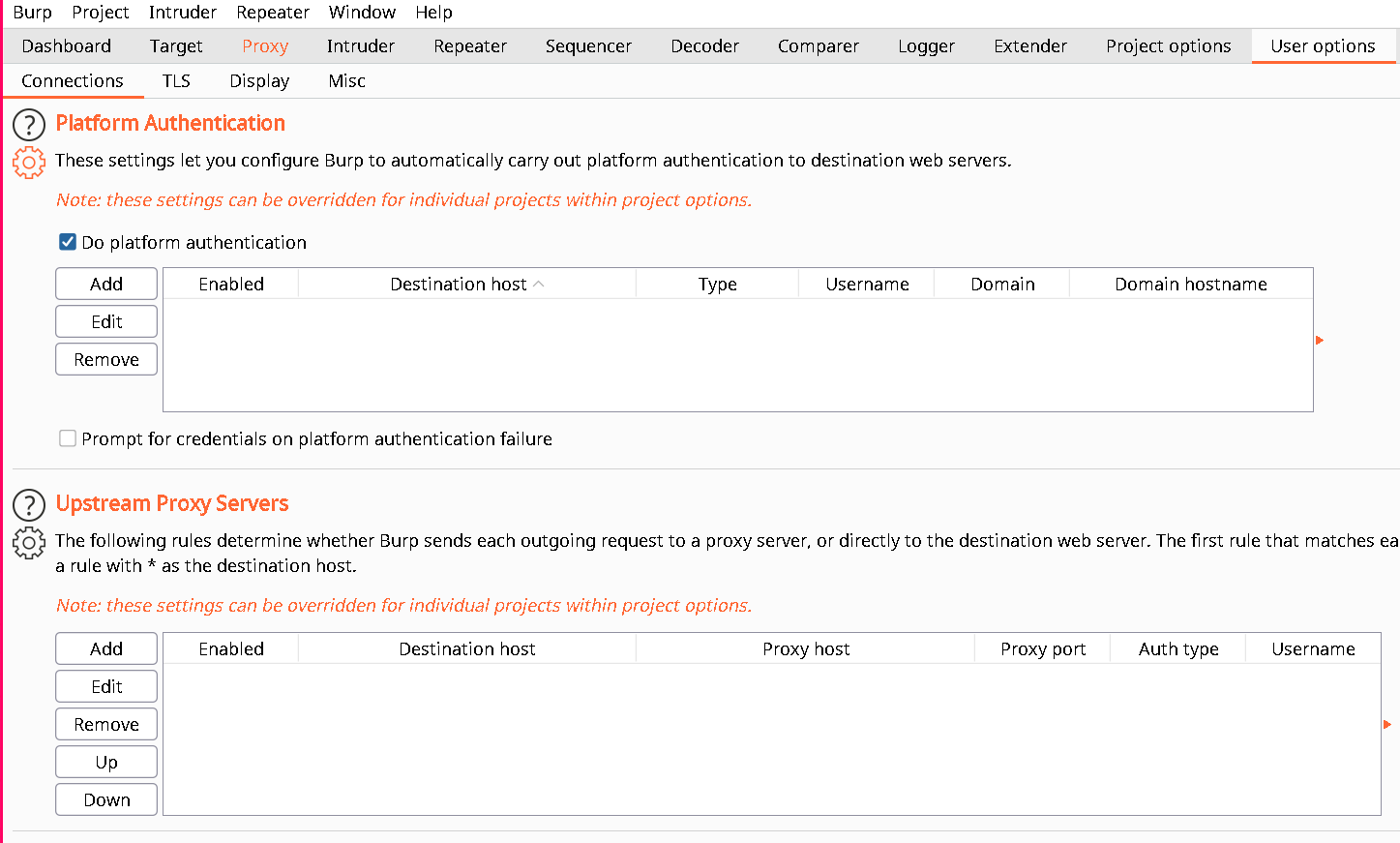The width and height of the screenshot is (1400, 843).
Task: Enable prompt for credentials on failure
Action: 68,438
